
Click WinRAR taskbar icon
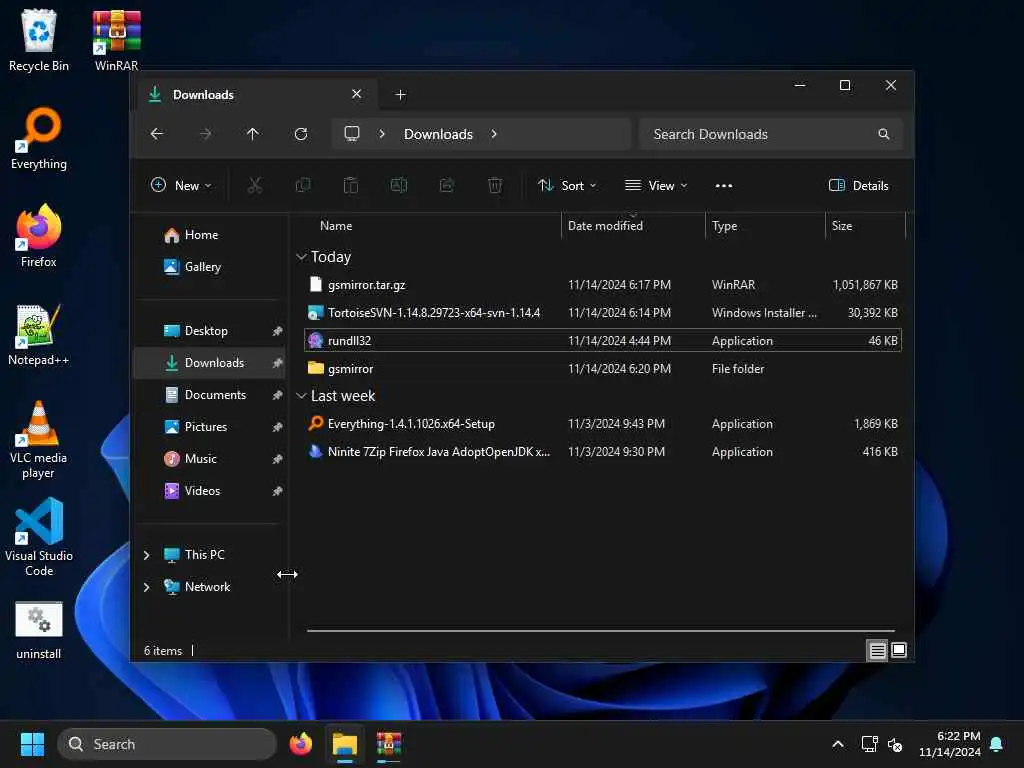click(389, 744)
